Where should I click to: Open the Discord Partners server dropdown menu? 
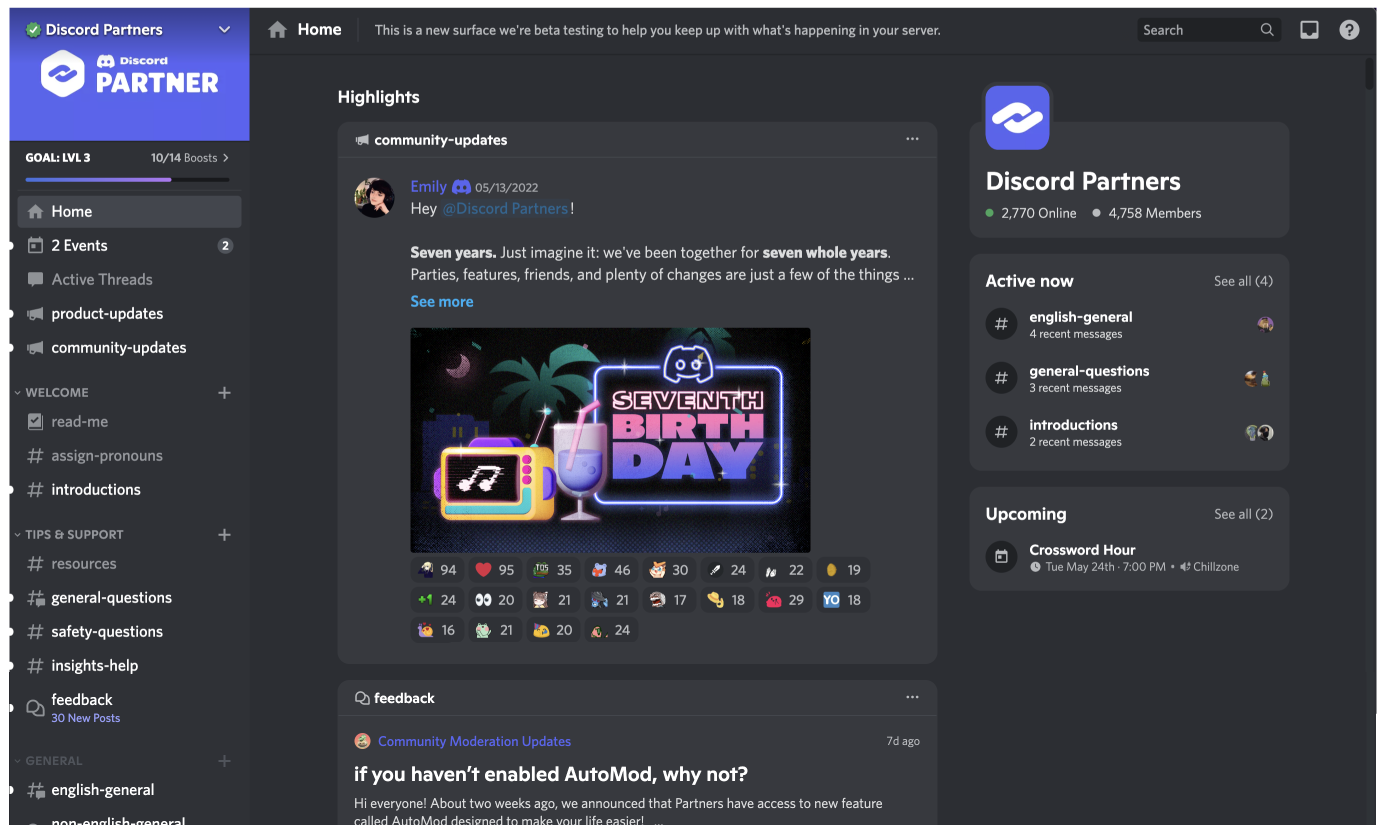(x=224, y=30)
